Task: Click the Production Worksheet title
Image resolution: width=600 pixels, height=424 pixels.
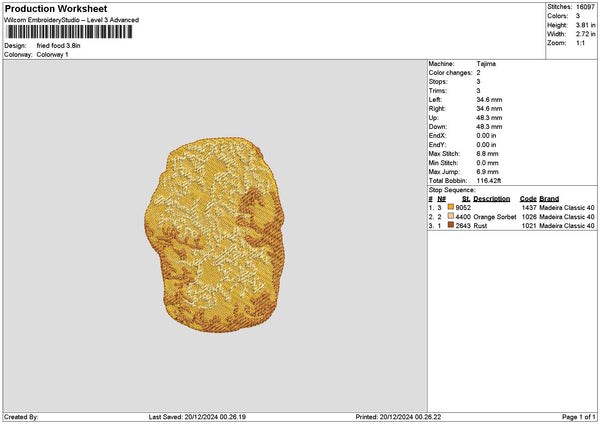Action: point(56,9)
